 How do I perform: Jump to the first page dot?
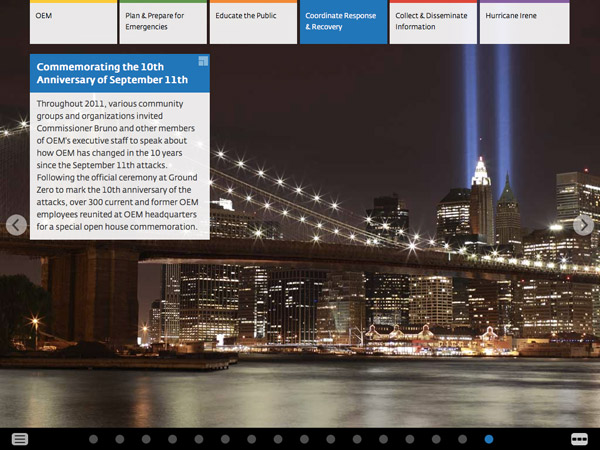(93, 439)
